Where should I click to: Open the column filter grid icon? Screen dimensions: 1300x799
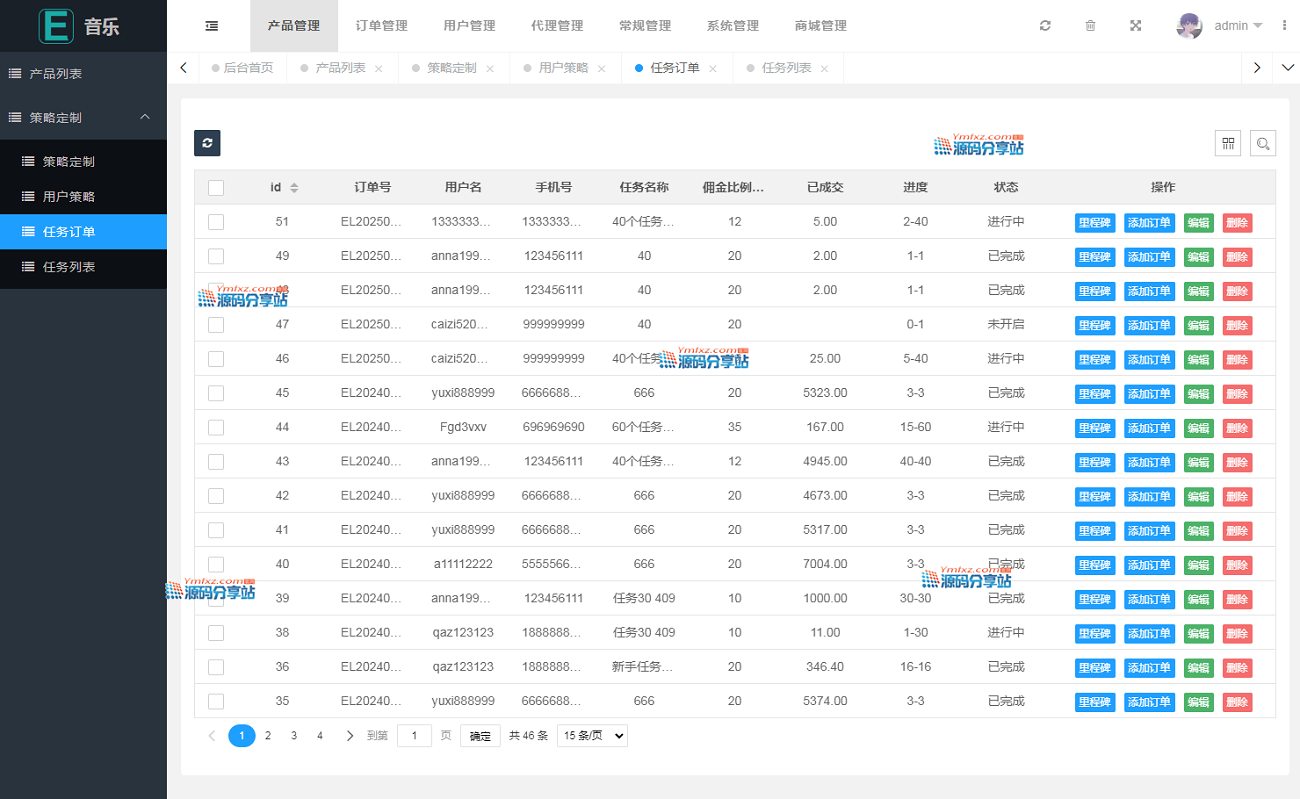(x=1228, y=143)
